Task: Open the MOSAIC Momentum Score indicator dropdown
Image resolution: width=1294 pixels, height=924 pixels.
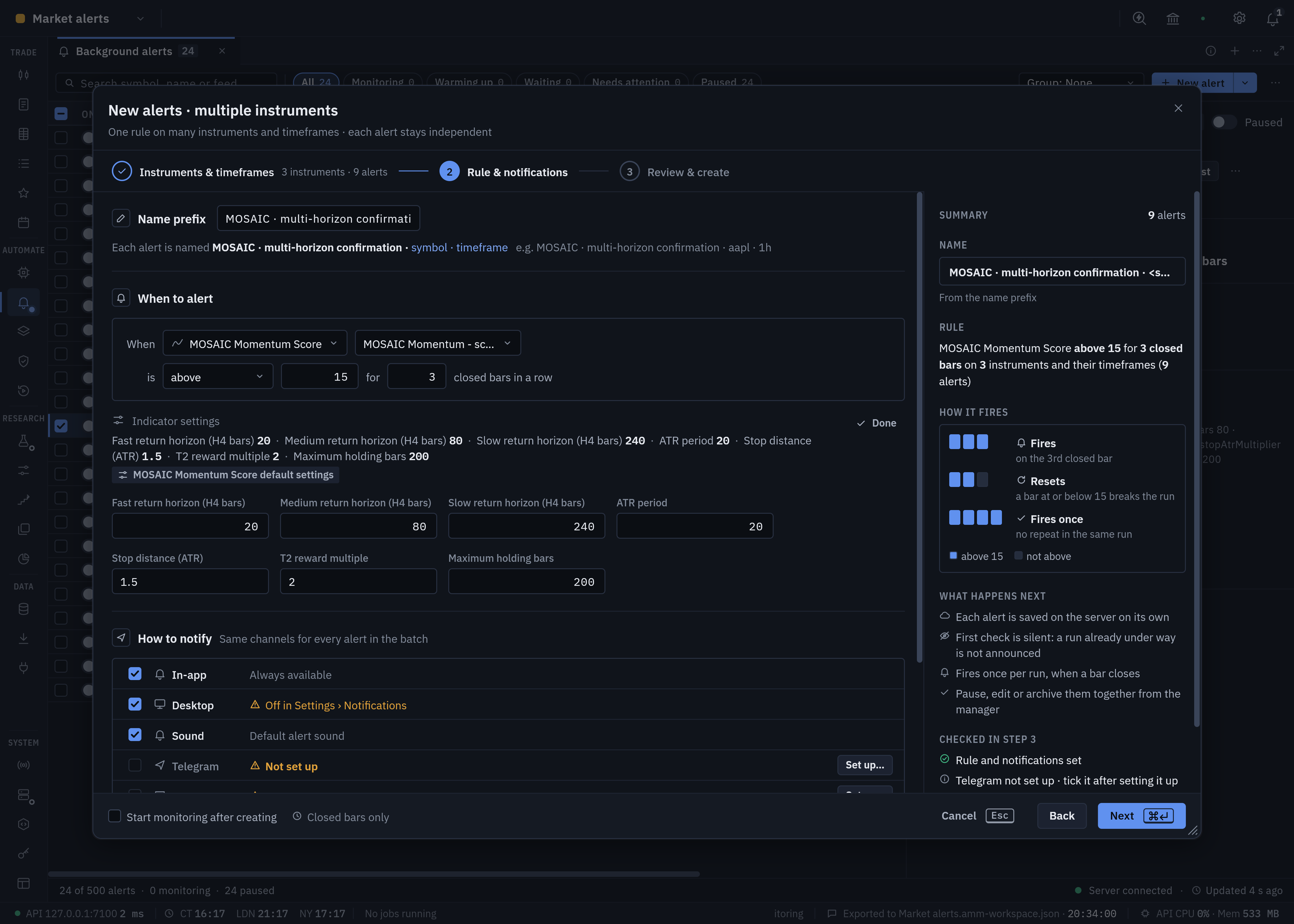Action: click(255, 344)
